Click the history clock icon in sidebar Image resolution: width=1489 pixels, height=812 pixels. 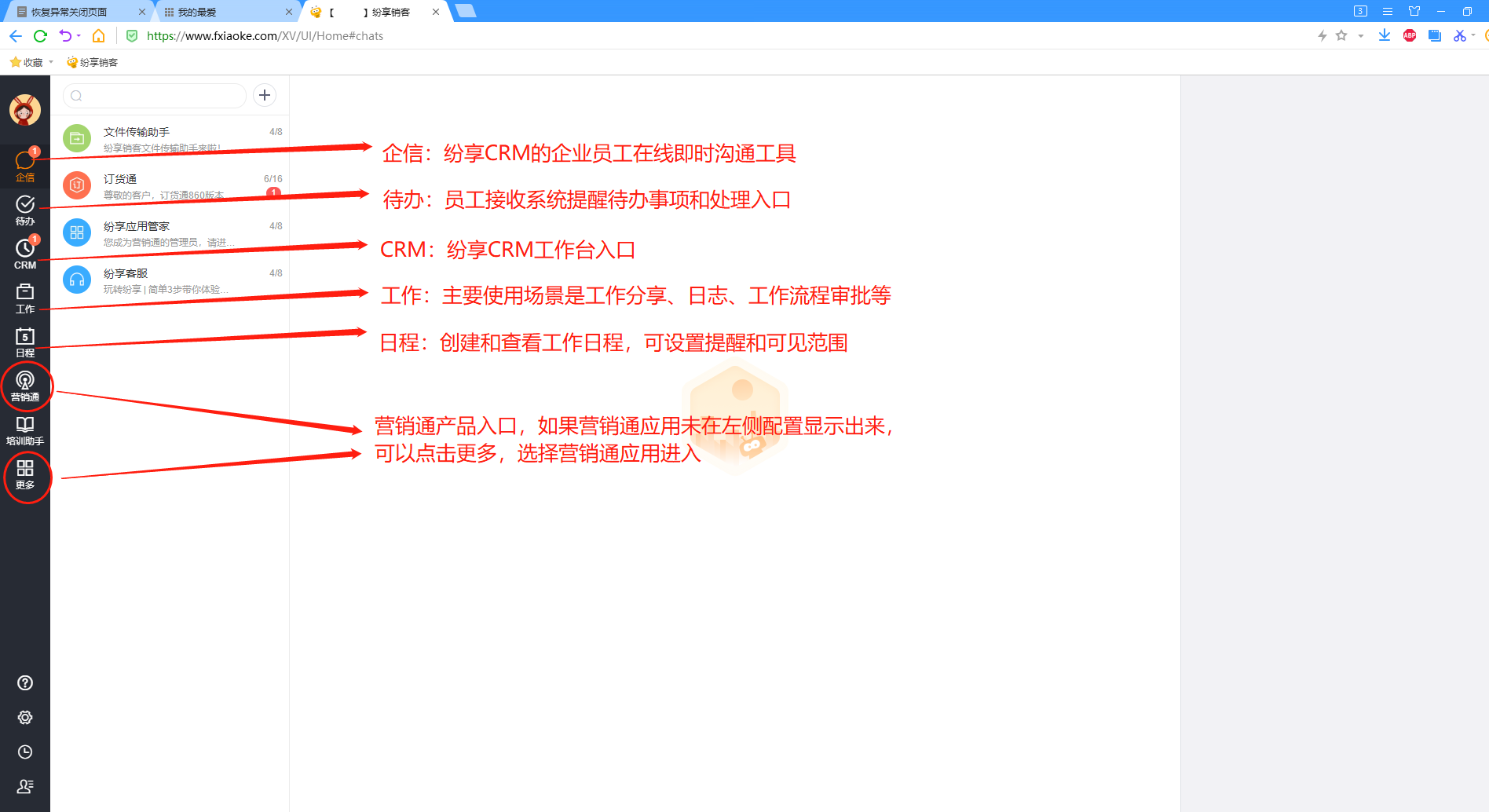25,752
